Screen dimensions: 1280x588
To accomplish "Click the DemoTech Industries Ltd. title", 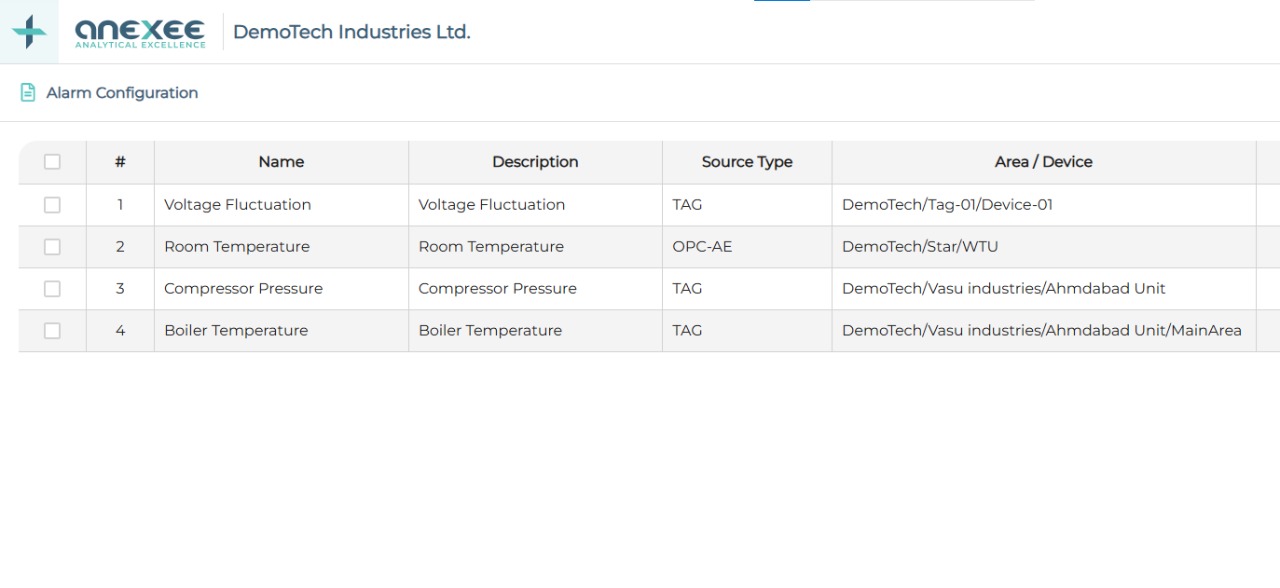I will pyautogui.click(x=351, y=32).
